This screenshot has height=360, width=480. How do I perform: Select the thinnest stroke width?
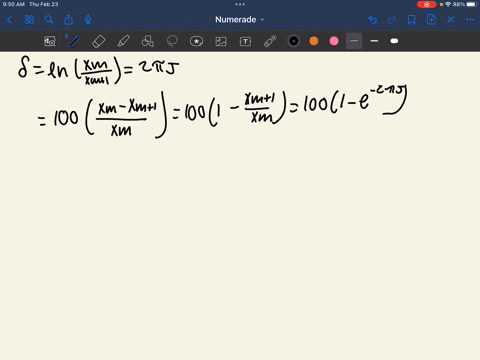coord(354,41)
